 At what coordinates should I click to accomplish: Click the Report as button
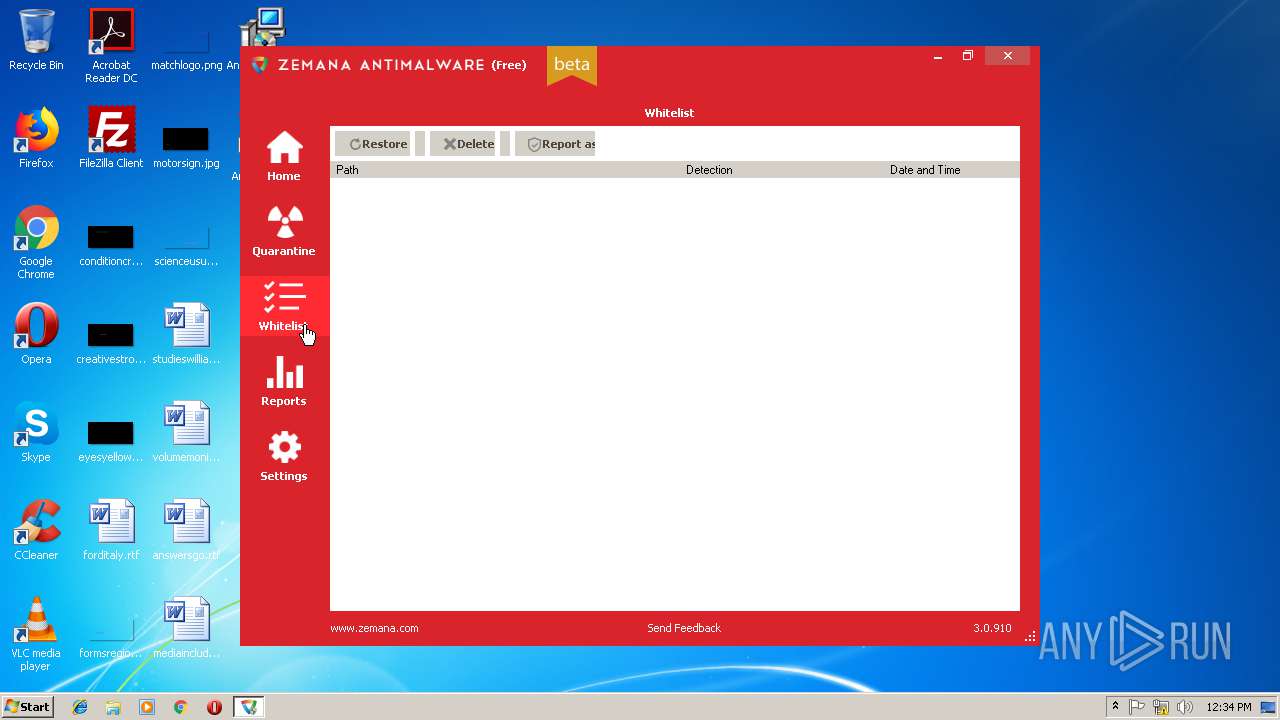click(x=556, y=144)
